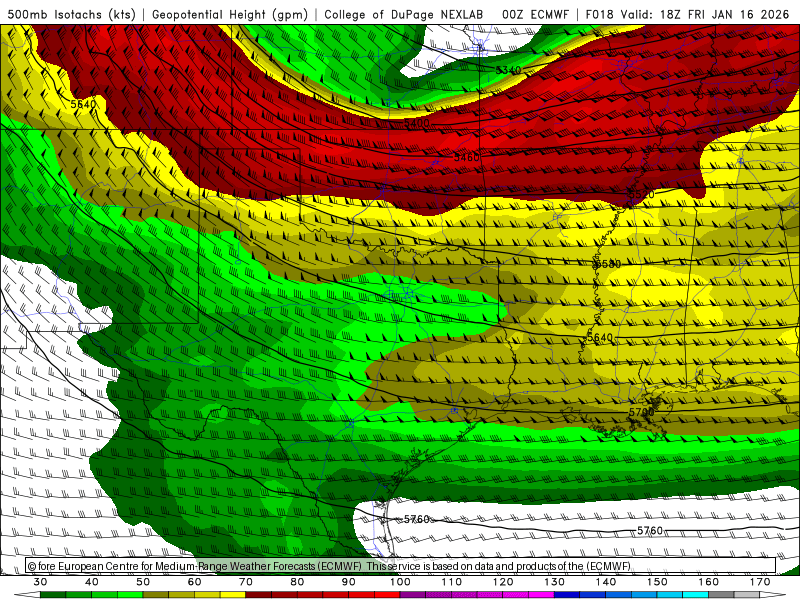
Task: Click the '00Z ECMWF' model run label
Action: tap(535, 14)
